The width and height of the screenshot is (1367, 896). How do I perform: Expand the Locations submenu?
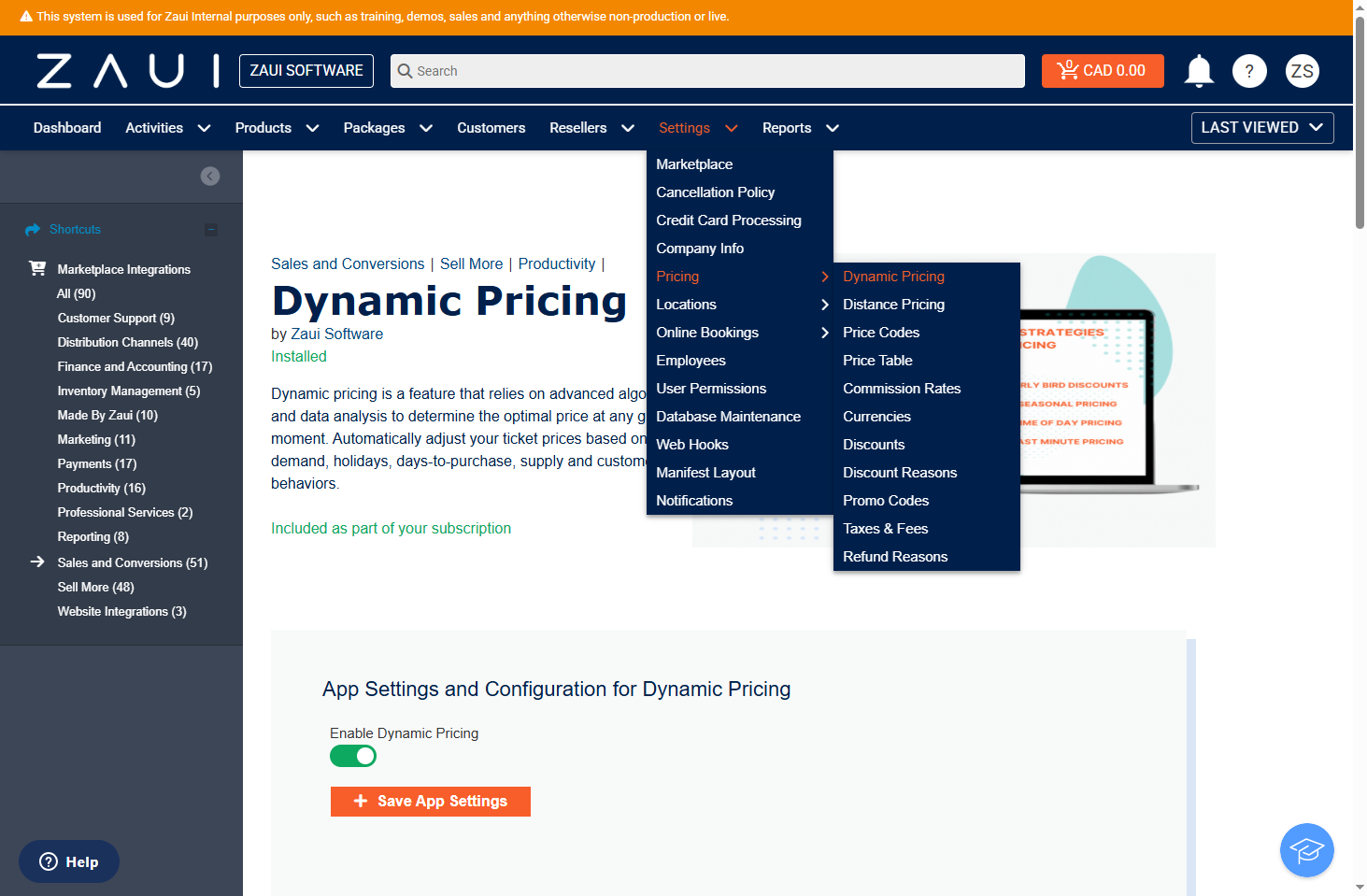(739, 305)
